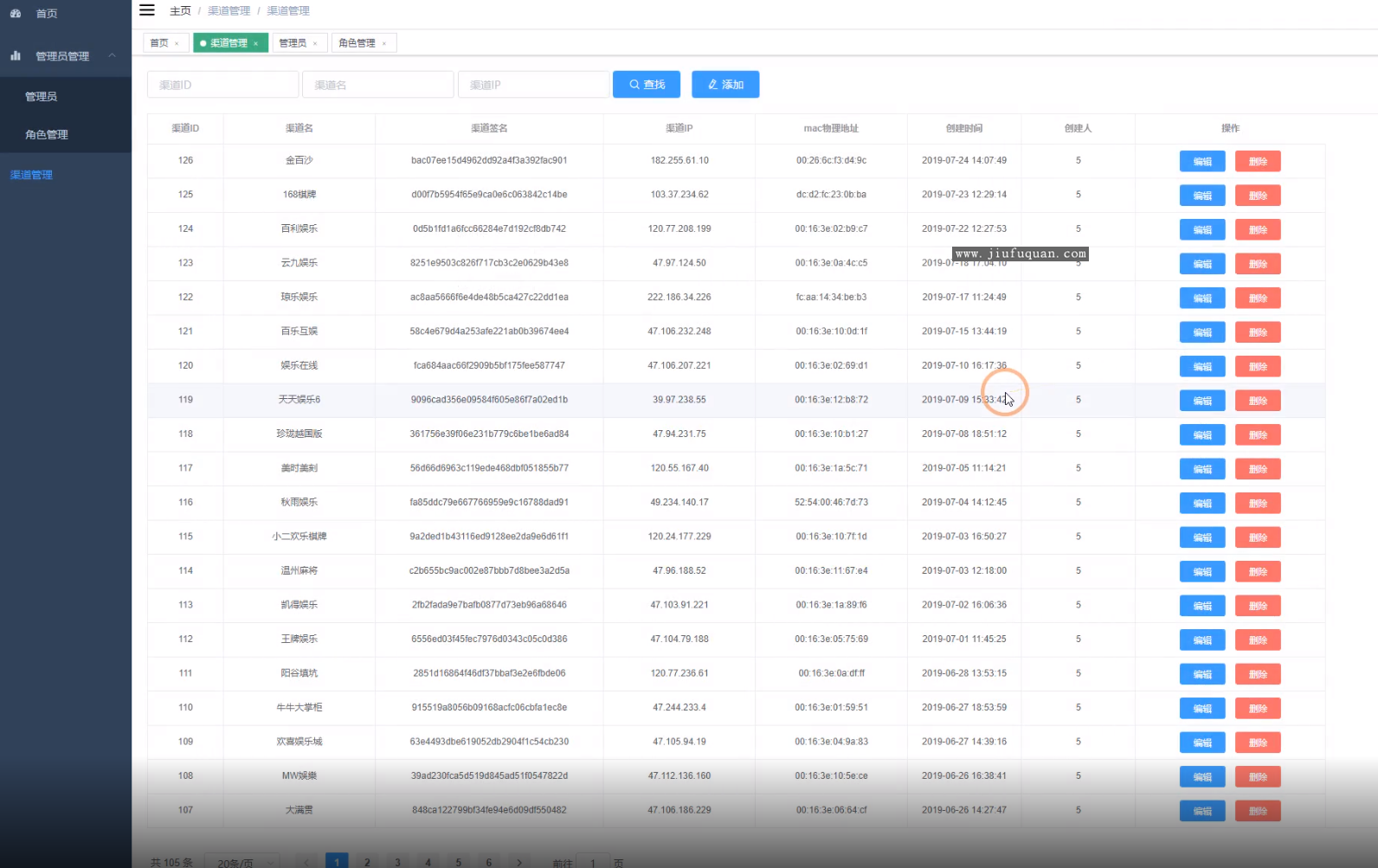Edit channel 110 牛牛大掌柜
This screenshot has height=868, width=1378.
point(1202,709)
